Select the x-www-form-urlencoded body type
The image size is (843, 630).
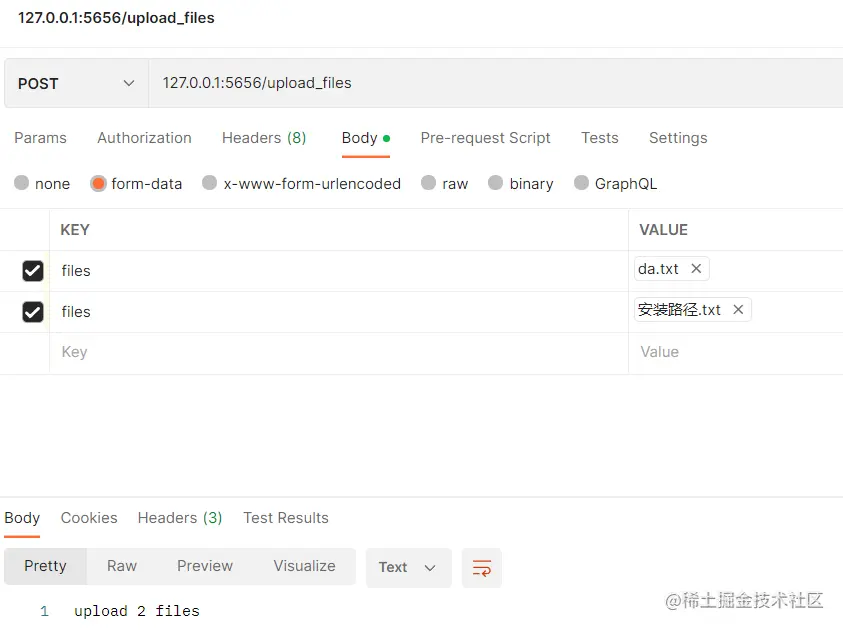[x=302, y=183]
